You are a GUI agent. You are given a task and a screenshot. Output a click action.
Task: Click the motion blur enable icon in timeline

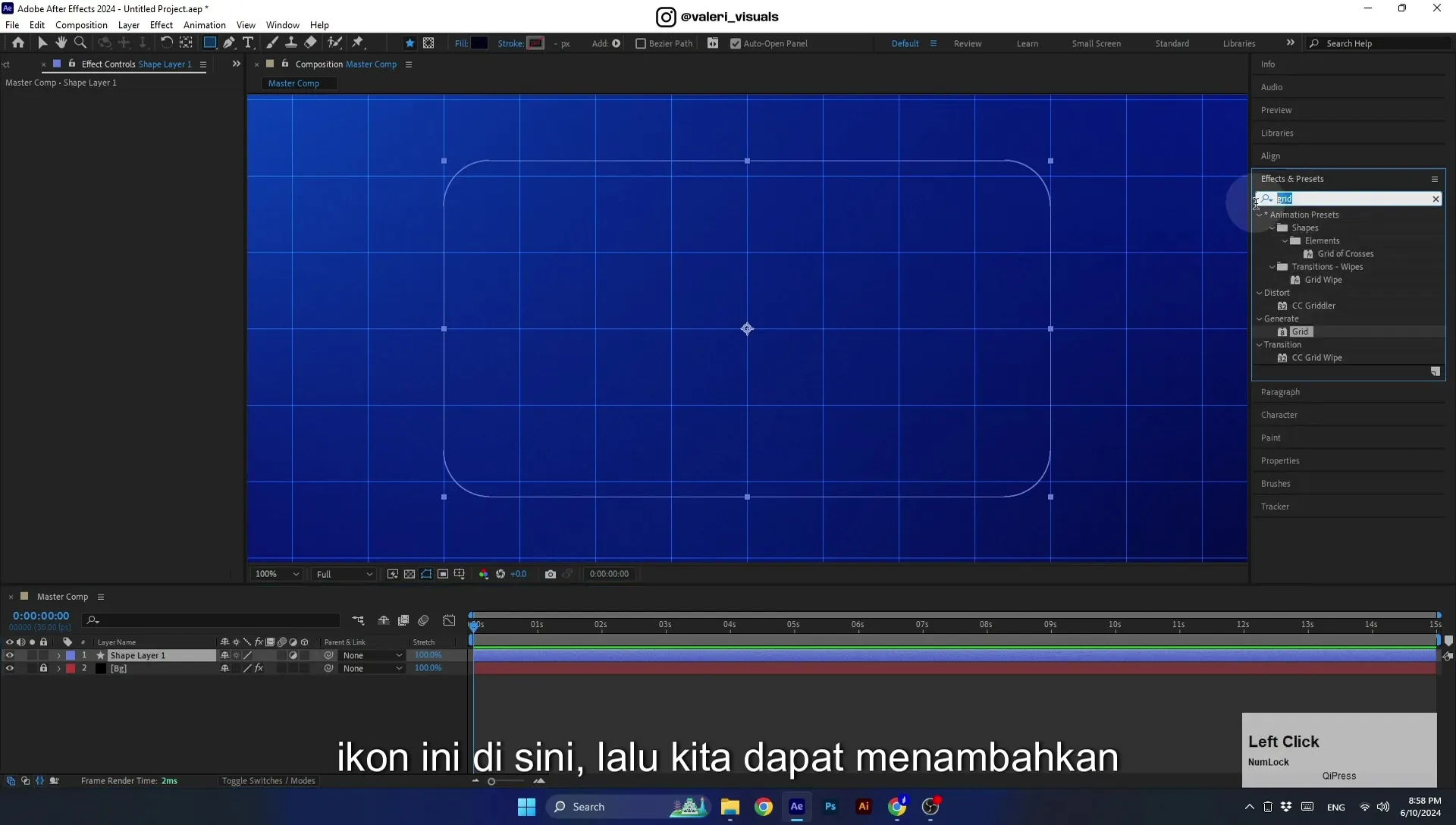[x=423, y=620]
